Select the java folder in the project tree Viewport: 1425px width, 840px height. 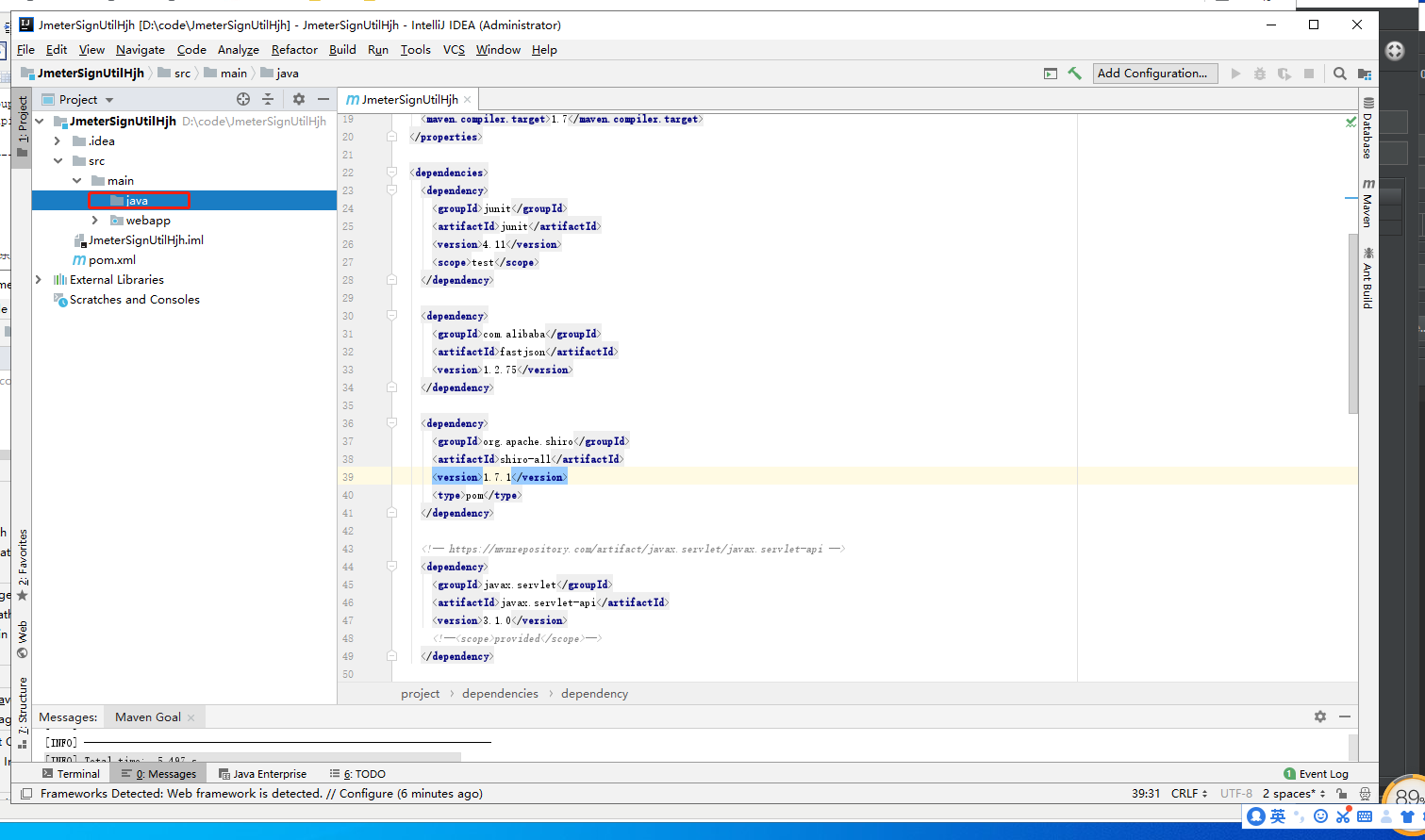[137, 201]
